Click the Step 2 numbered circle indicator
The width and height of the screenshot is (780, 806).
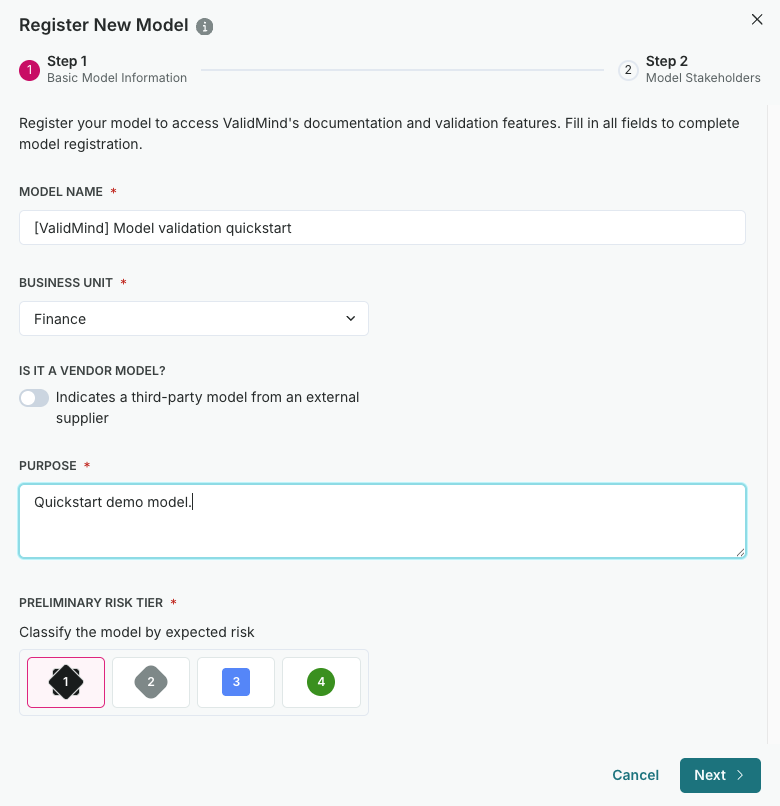tap(628, 70)
